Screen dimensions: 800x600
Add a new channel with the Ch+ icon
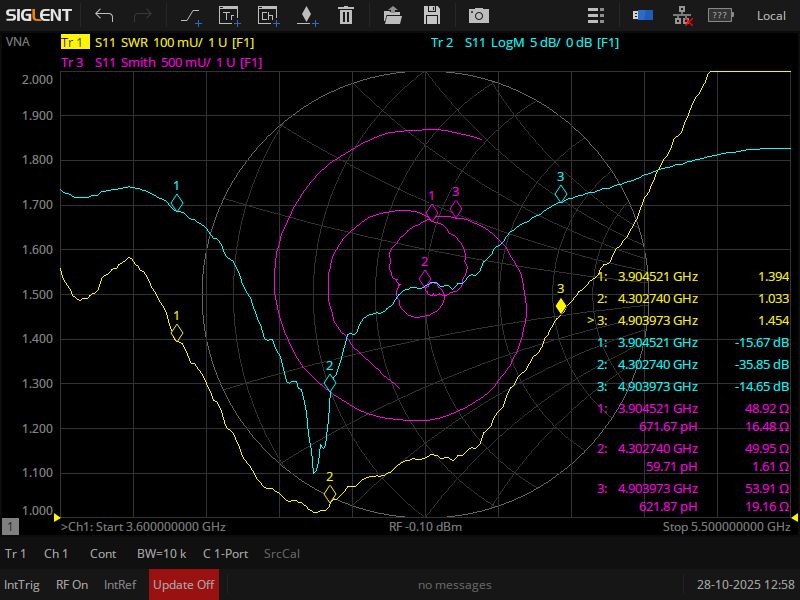tap(268, 15)
